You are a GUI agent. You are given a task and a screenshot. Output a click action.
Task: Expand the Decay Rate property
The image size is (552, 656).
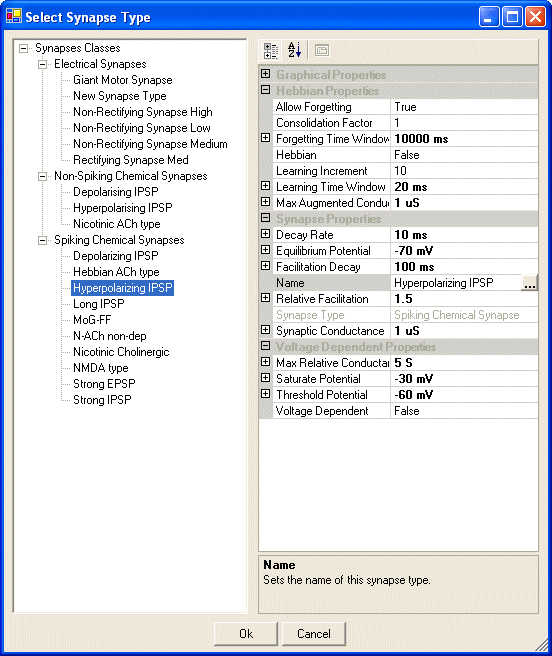click(x=265, y=234)
